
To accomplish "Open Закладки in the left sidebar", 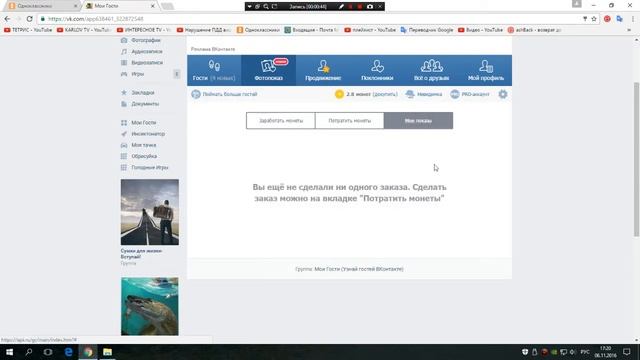I will (138, 93).
